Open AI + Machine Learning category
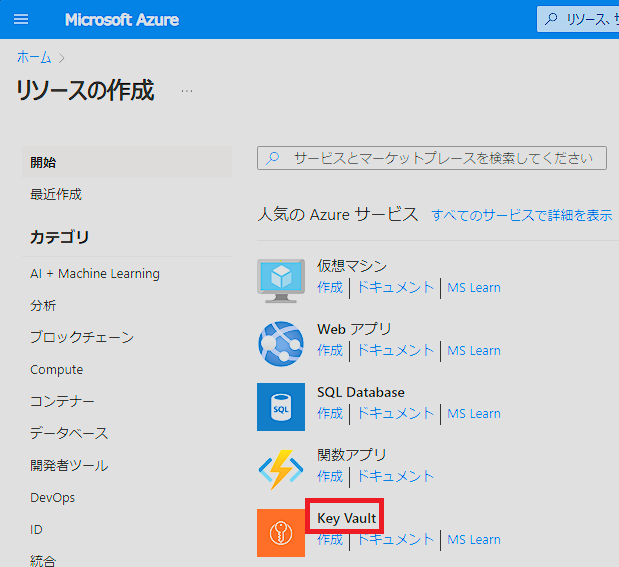The height and width of the screenshot is (567, 619). click(x=95, y=273)
